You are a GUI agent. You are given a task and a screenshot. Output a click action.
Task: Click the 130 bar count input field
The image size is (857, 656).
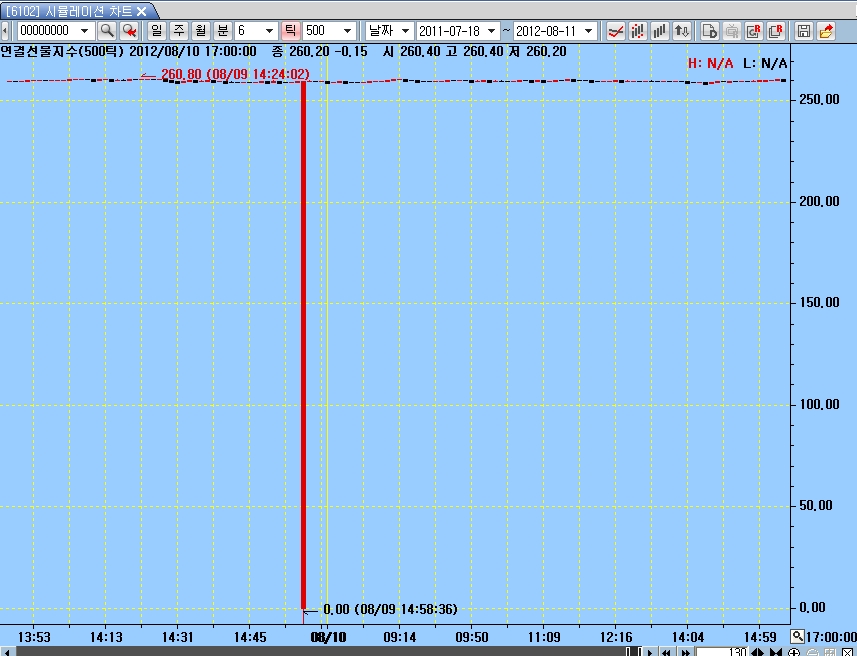722,652
